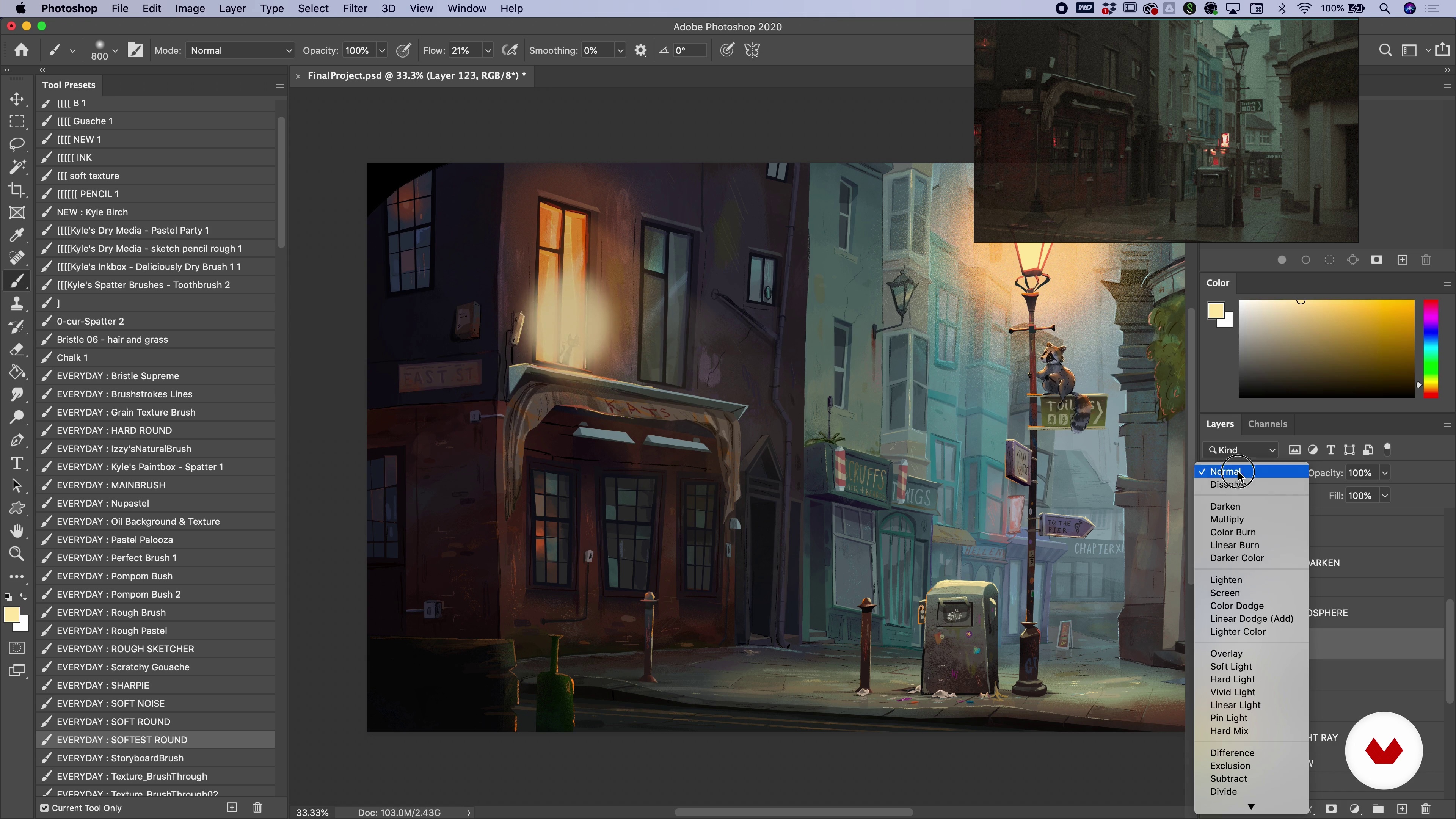Select the Hand tool

[17, 531]
